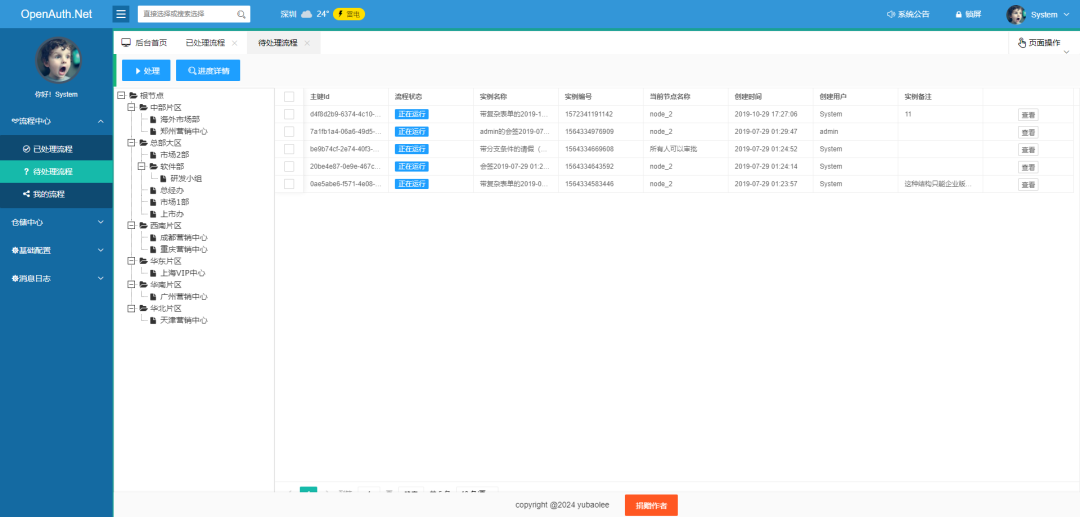
Task: Click the 后台首页 monitor icon
Action: [x=126, y=43]
